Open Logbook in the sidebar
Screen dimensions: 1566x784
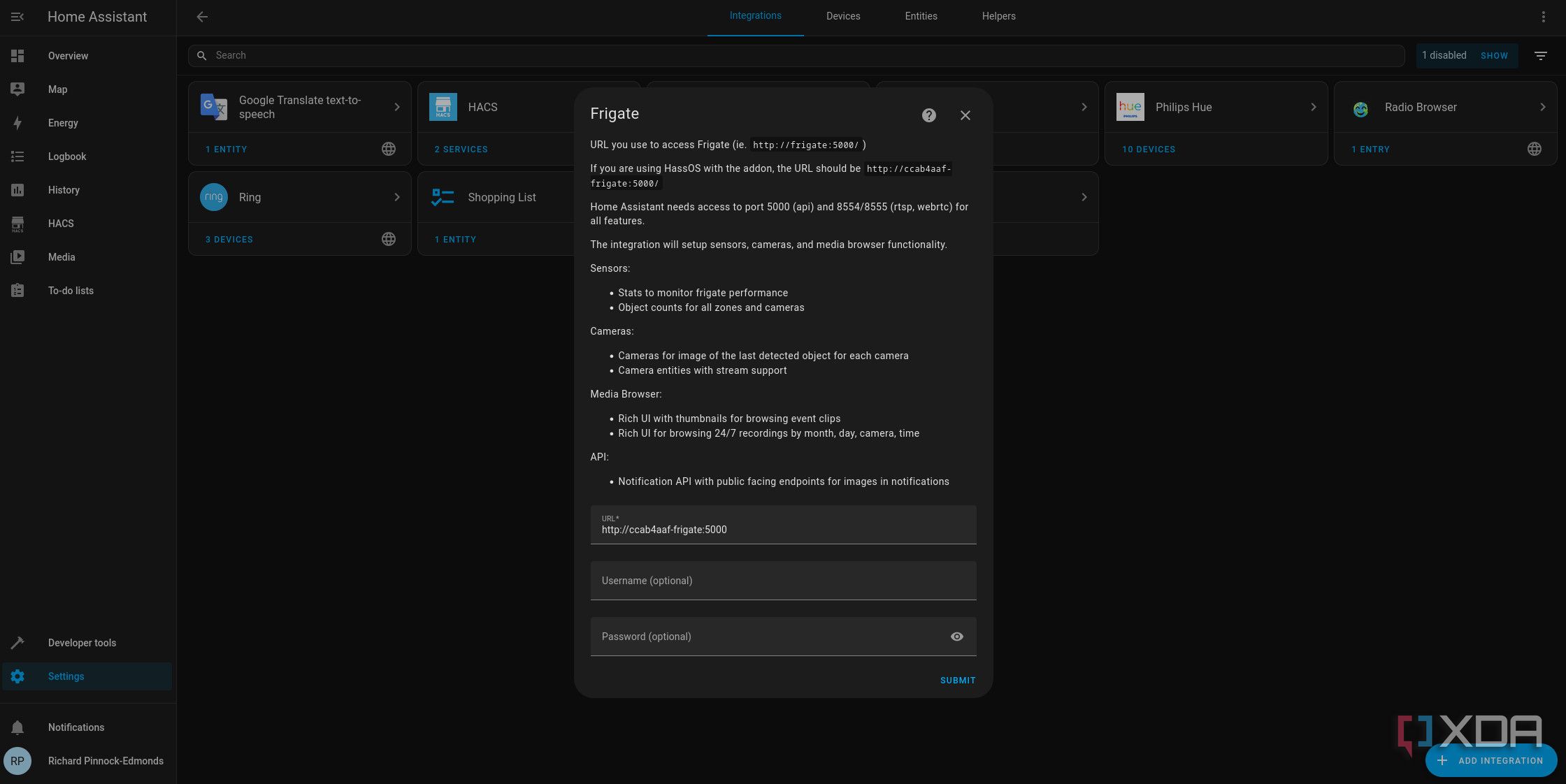(87, 157)
